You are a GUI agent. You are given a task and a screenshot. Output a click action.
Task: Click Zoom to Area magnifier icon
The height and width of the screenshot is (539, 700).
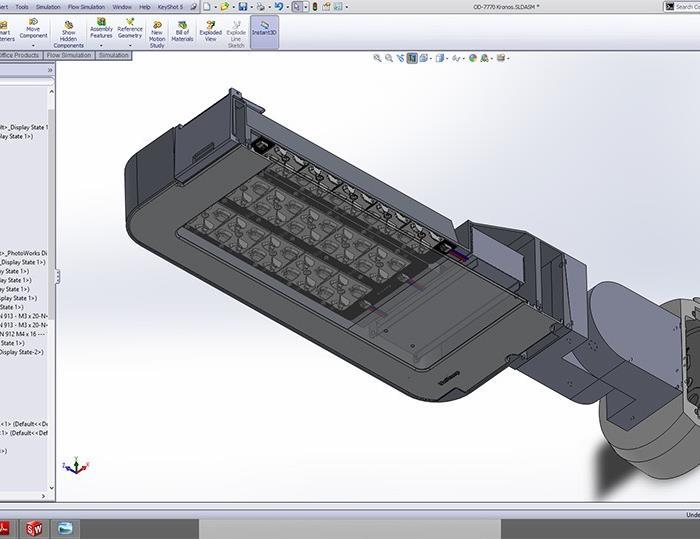(x=389, y=58)
